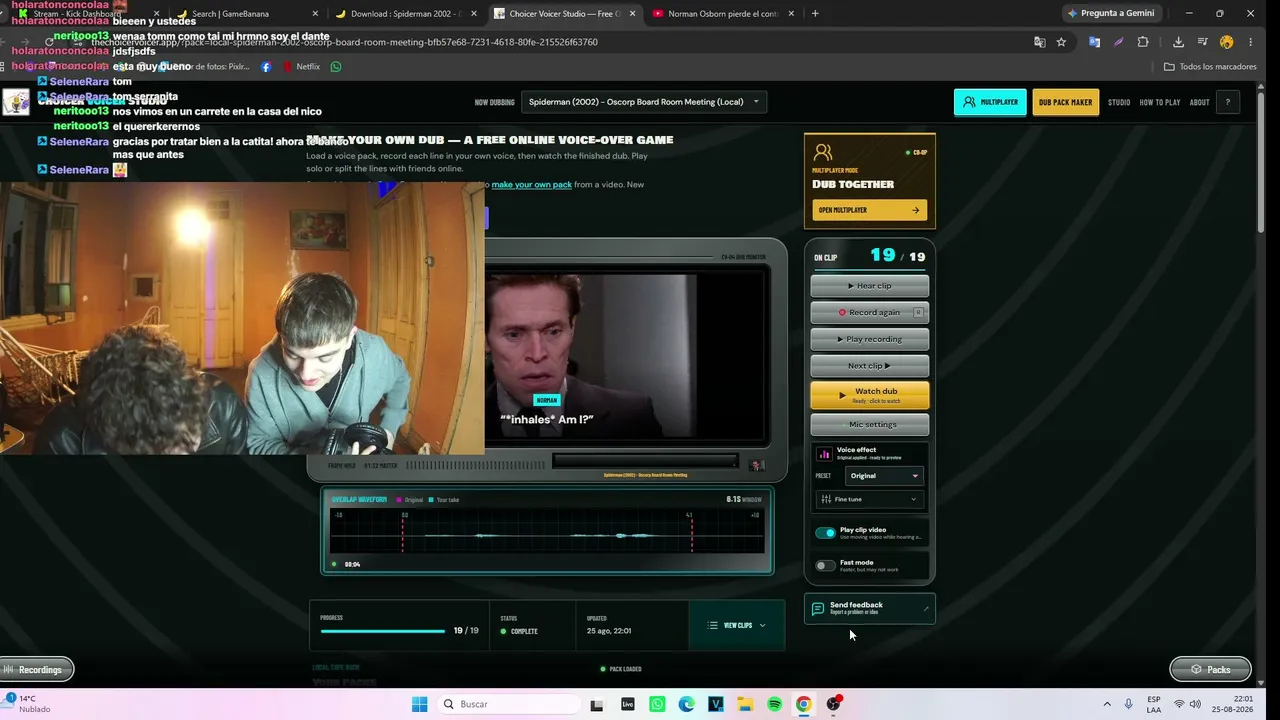Open the Studio nav item

pyautogui.click(x=1119, y=102)
